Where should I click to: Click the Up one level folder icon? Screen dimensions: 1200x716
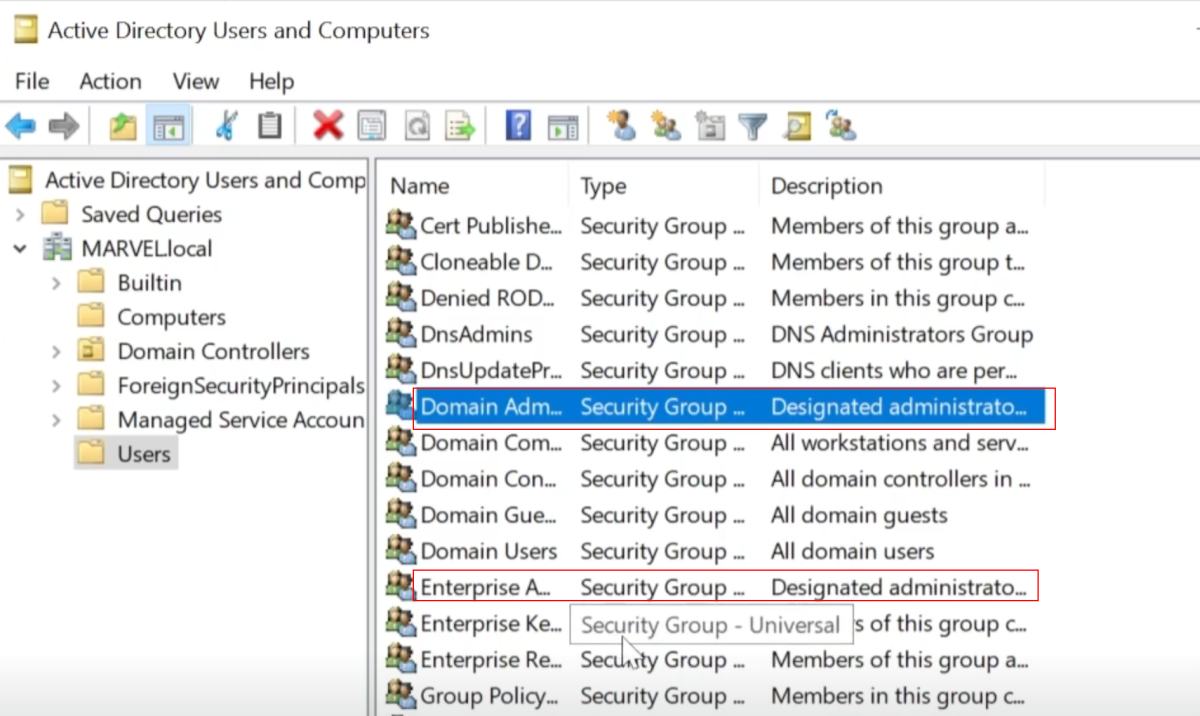coord(123,126)
